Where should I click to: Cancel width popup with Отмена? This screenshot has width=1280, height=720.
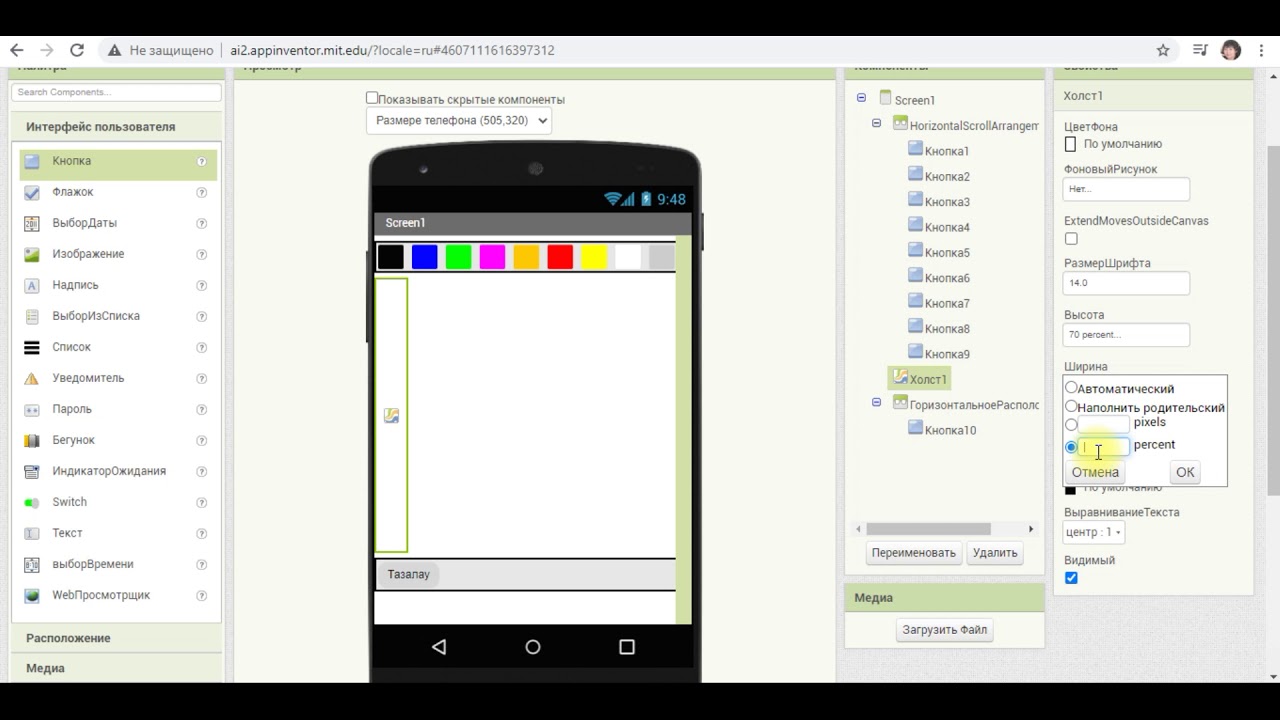point(1095,472)
